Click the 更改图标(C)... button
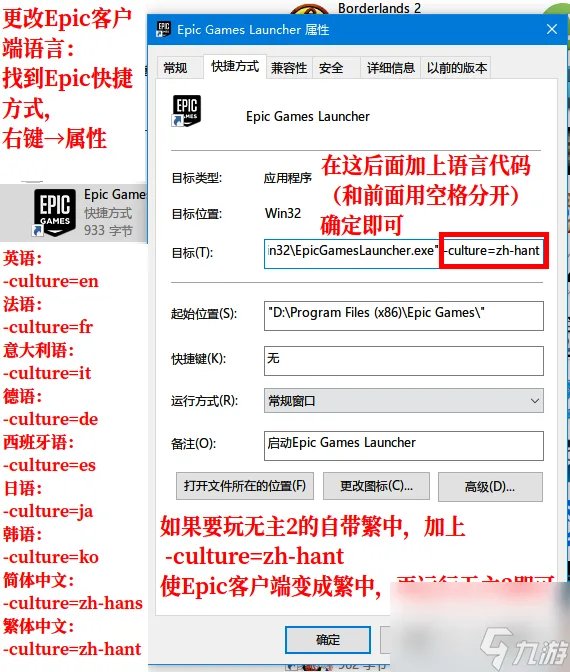570x672 pixels. 376,486
